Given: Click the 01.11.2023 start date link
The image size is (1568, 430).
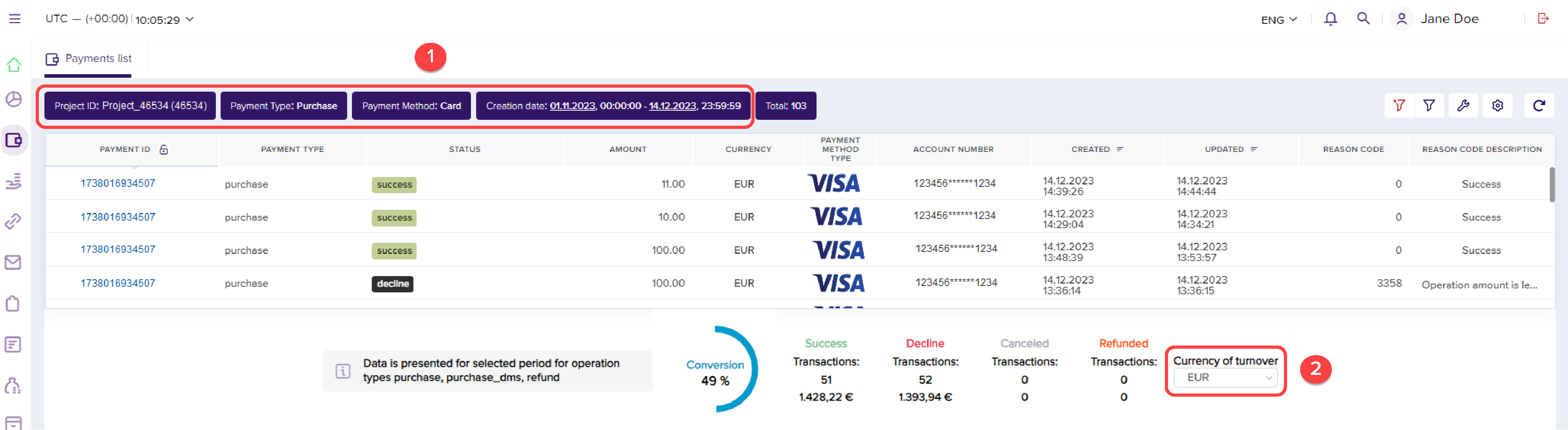Looking at the screenshot, I should click(572, 106).
